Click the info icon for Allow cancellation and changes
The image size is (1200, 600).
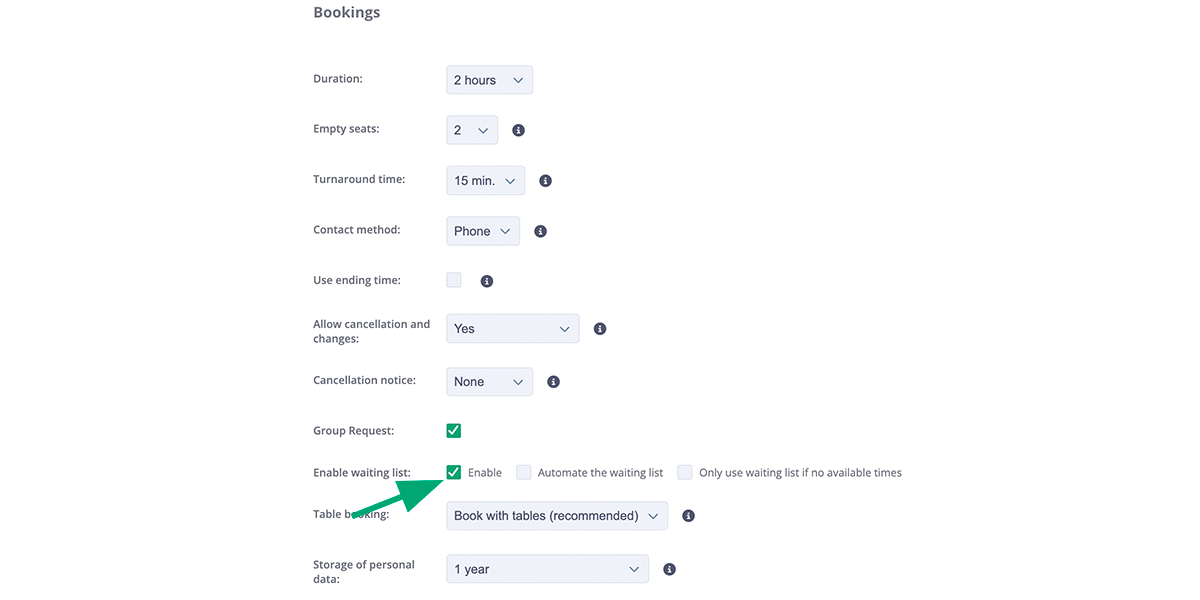pyautogui.click(x=599, y=328)
